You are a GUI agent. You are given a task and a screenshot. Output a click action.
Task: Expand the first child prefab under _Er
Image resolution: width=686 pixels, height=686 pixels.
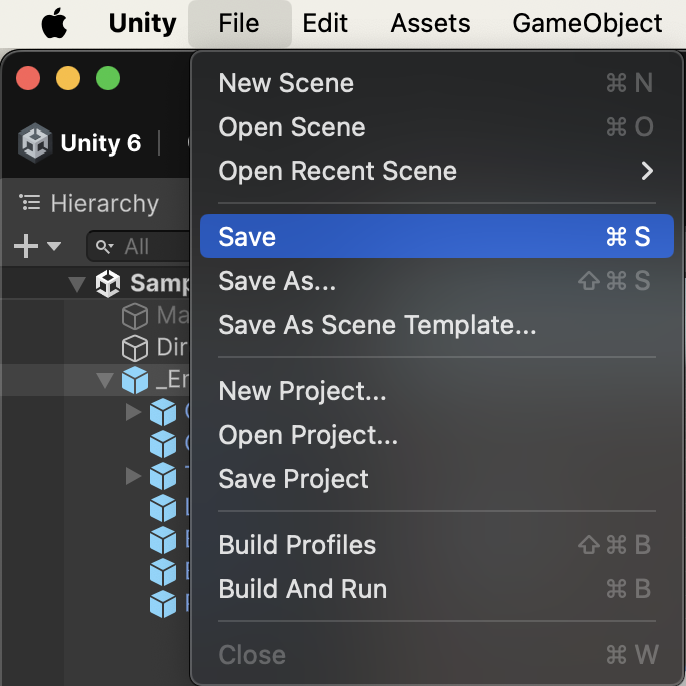click(x=133, y=412)
